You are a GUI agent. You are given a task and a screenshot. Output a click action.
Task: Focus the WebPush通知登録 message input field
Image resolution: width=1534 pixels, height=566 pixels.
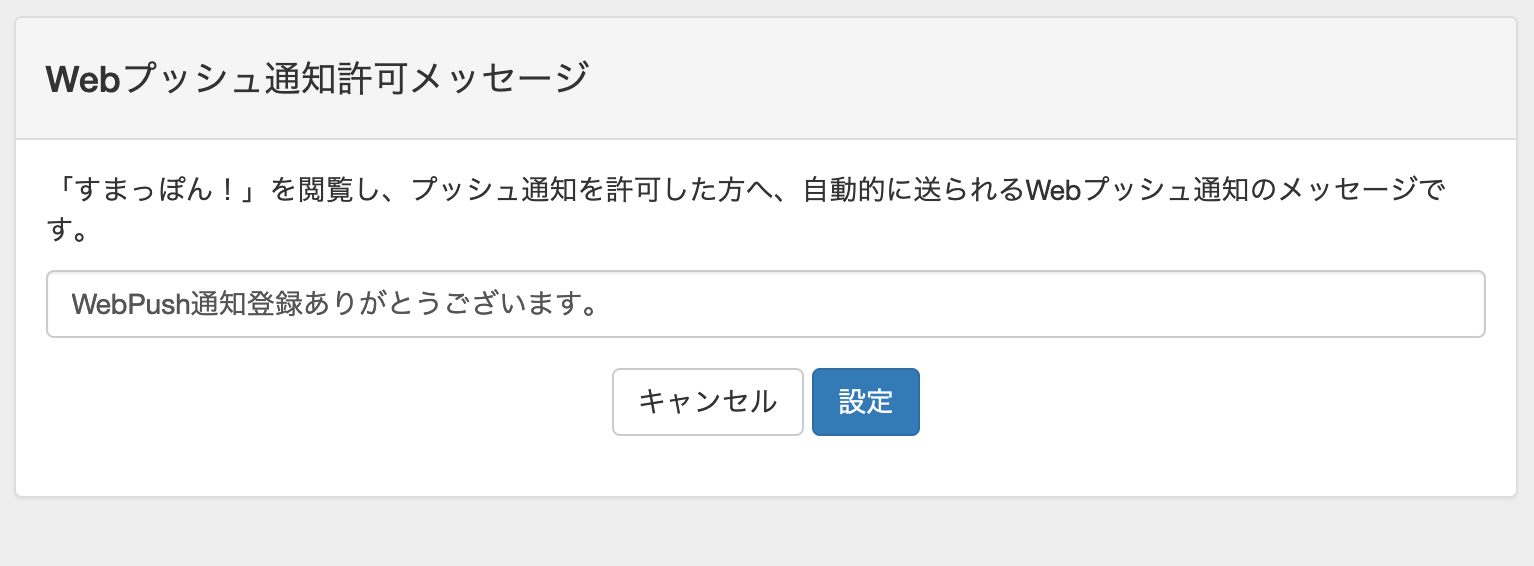(x=766, y=304)
